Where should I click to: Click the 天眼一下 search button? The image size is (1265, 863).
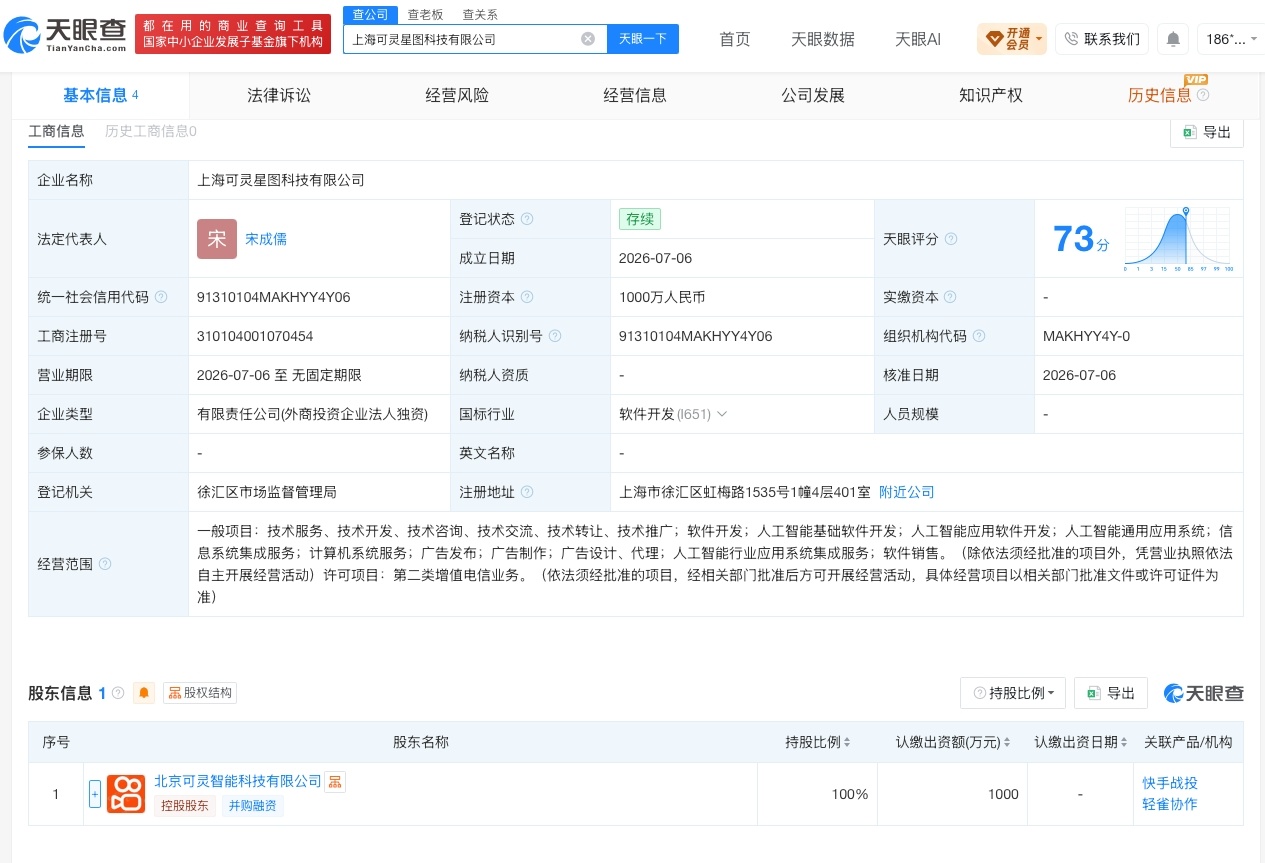(x=643, y=39)
